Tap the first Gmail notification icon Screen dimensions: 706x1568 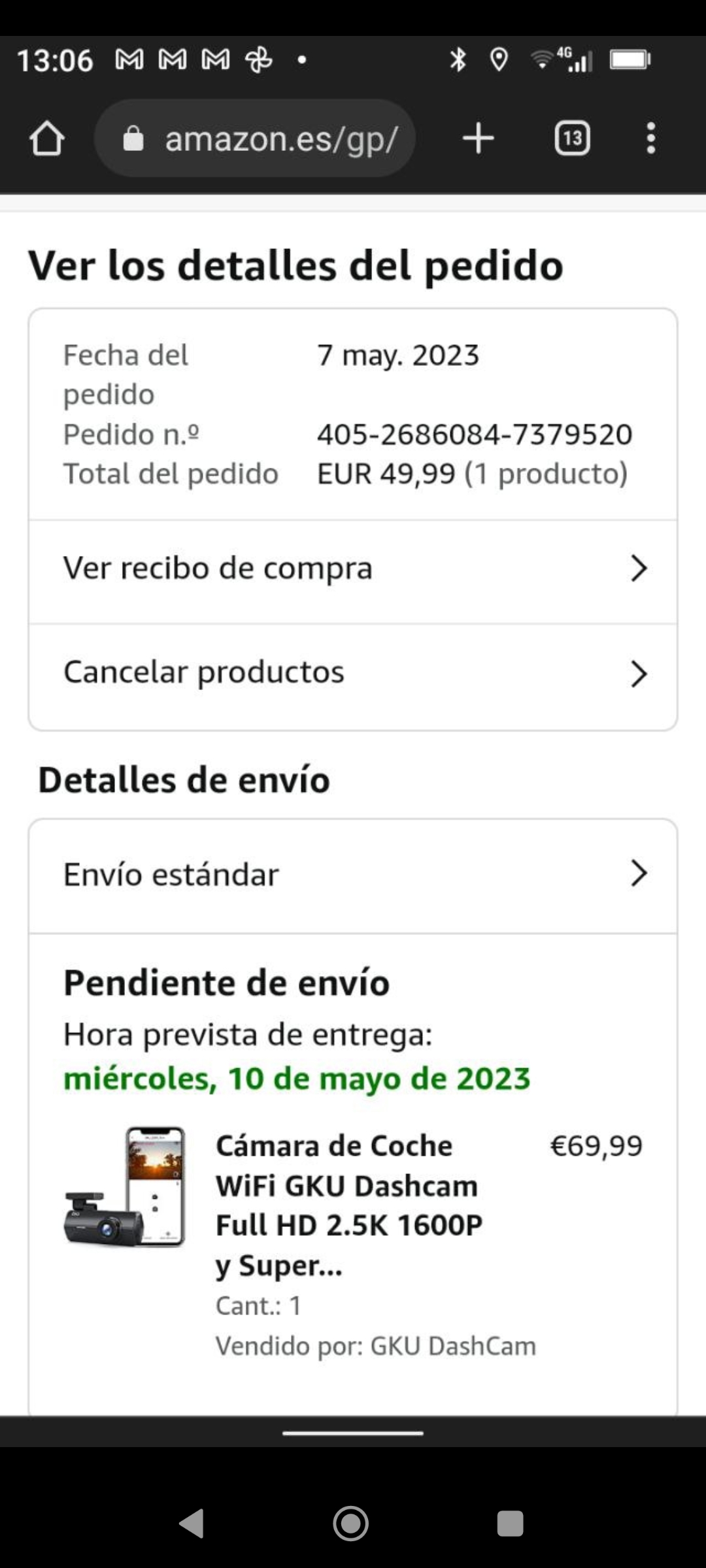pyautogui.click(x=129, y=60)
